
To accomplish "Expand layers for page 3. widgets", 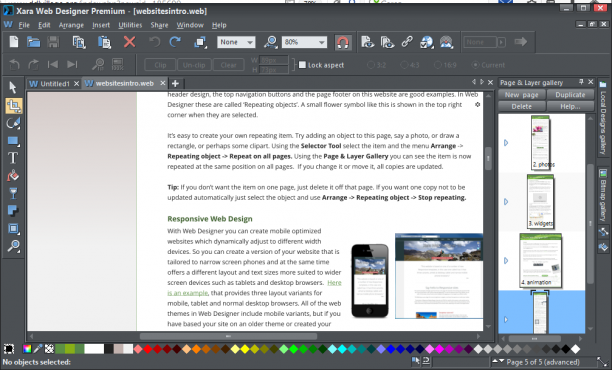I will point(506,202).
